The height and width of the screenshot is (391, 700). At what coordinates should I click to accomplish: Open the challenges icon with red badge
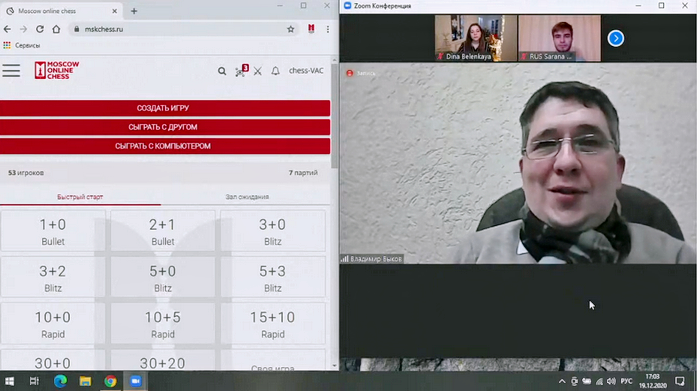(x=242, y=71)
